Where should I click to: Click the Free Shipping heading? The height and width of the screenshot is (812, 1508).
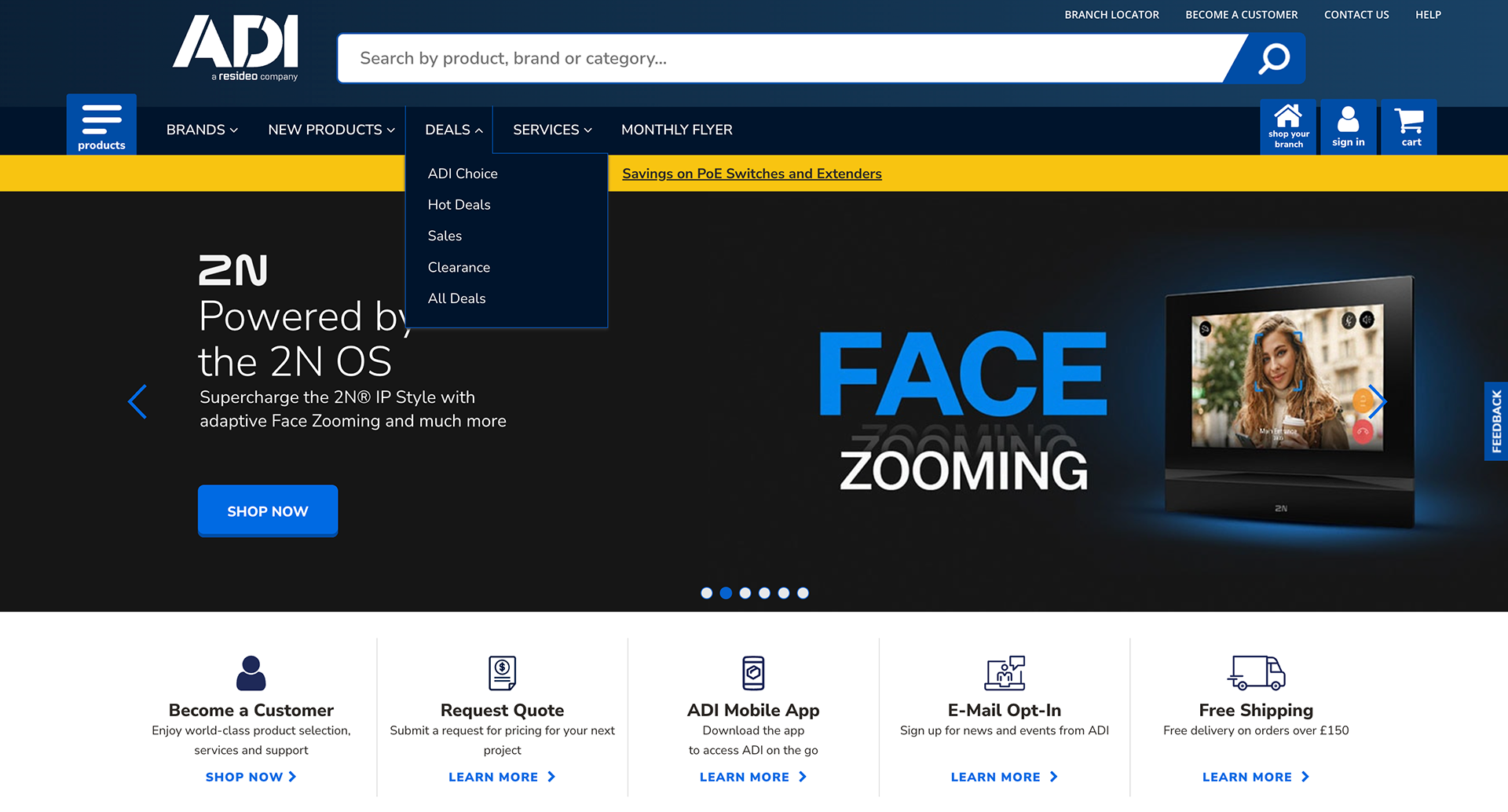(1256, 710)
